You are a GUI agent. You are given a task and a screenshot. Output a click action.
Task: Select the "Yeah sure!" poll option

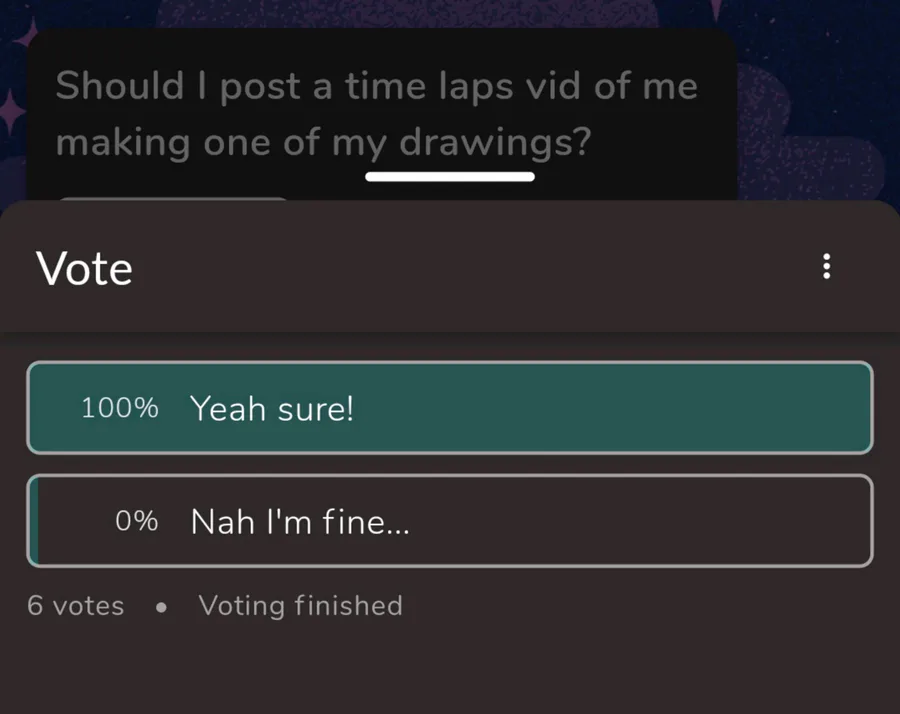[x=450, y=408]
